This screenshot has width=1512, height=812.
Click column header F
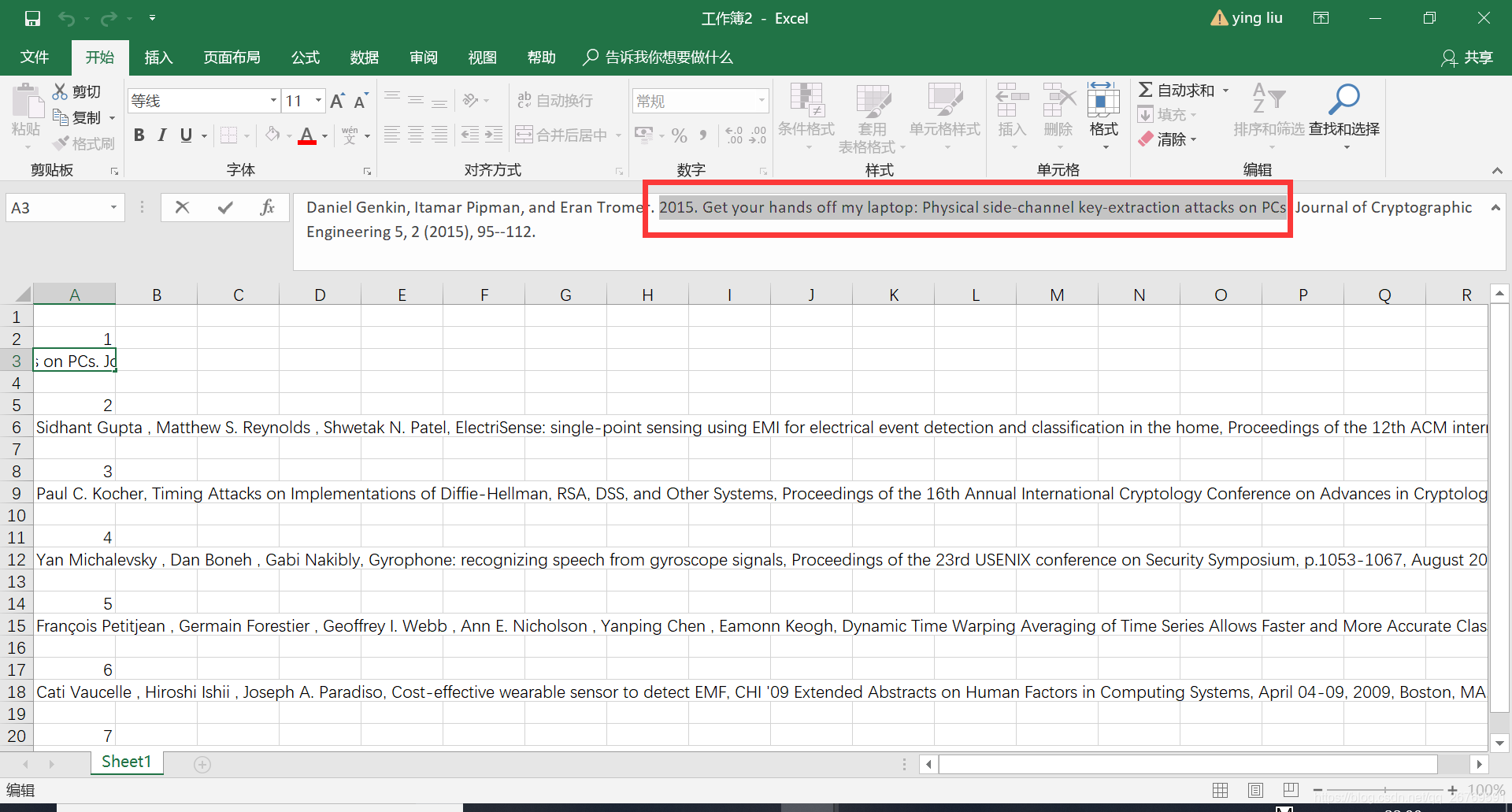click(x=484, y=295)
